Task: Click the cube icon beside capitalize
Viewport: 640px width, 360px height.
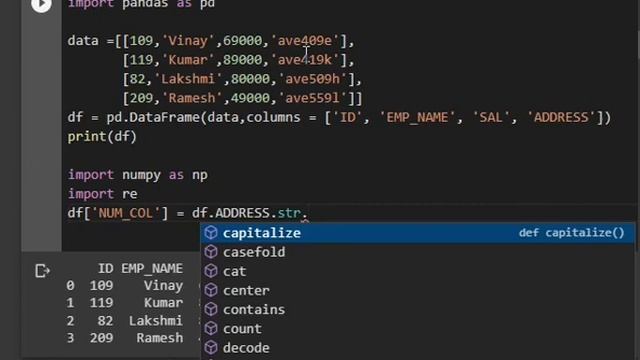Action: click(211, 233)
